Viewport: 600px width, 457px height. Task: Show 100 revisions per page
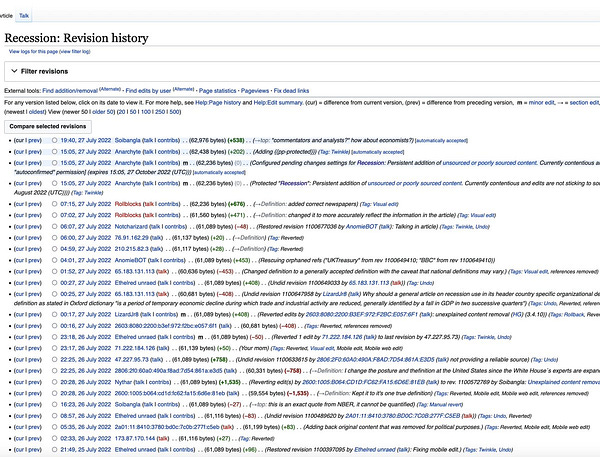(x=145, y=112)
